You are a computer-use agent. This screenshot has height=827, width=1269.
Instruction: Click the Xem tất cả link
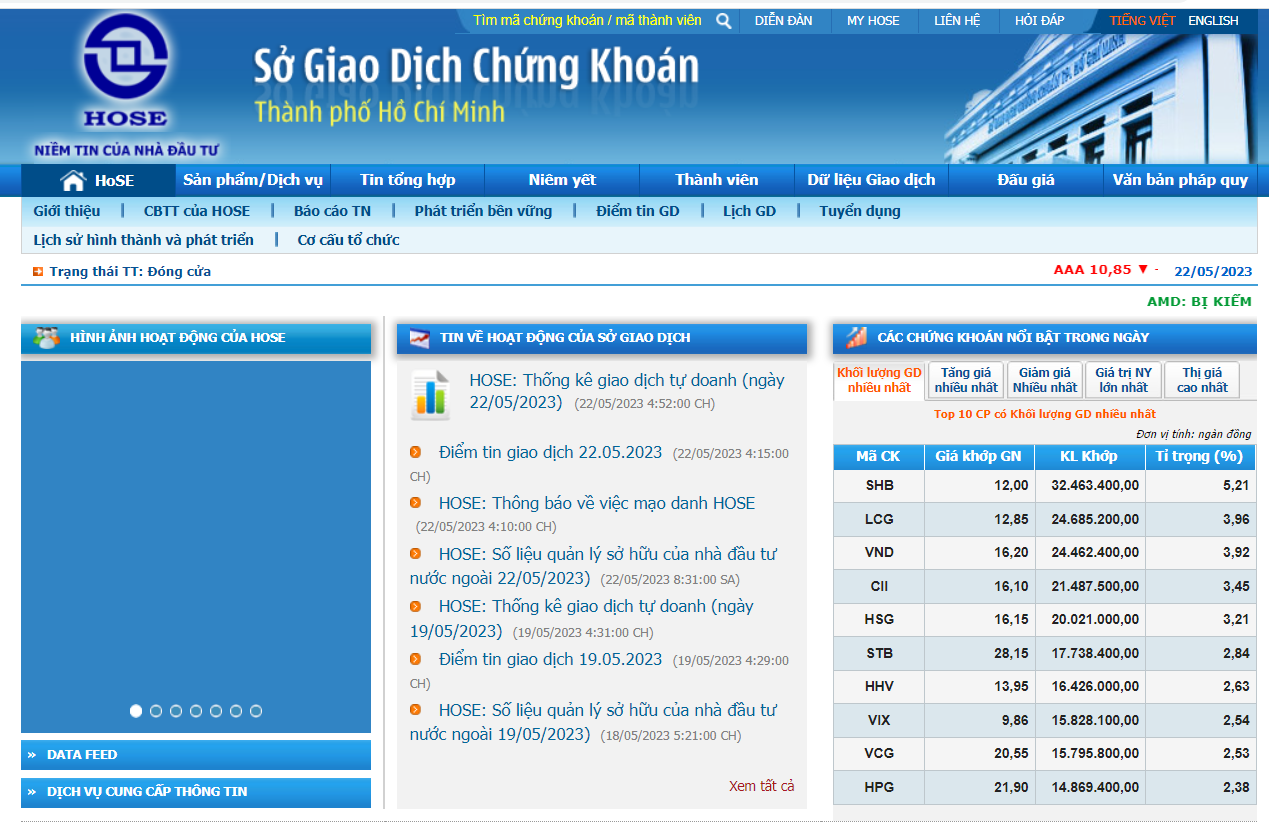coord(762,786)
